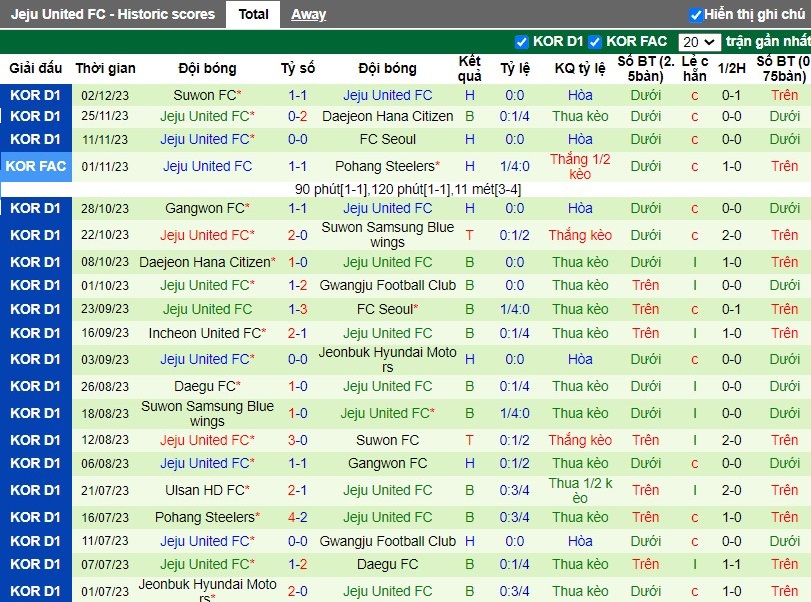The image size is (811, 602).
Task: Switch to the Total tab
Action: click(253, 14)
